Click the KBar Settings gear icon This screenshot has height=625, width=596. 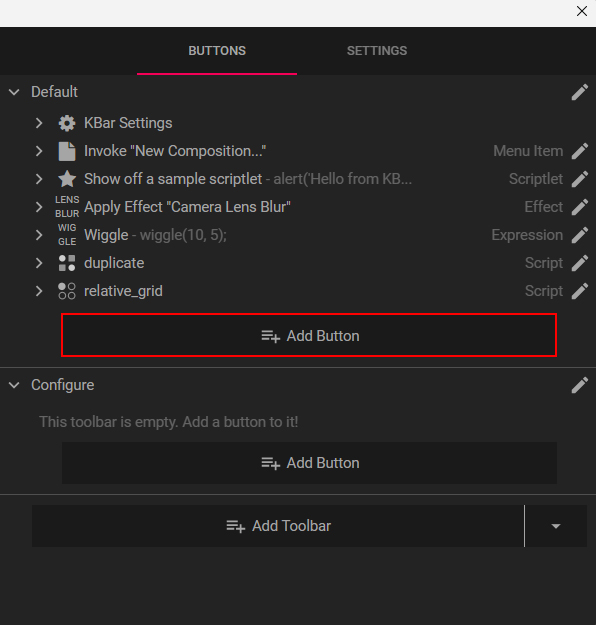67,123
